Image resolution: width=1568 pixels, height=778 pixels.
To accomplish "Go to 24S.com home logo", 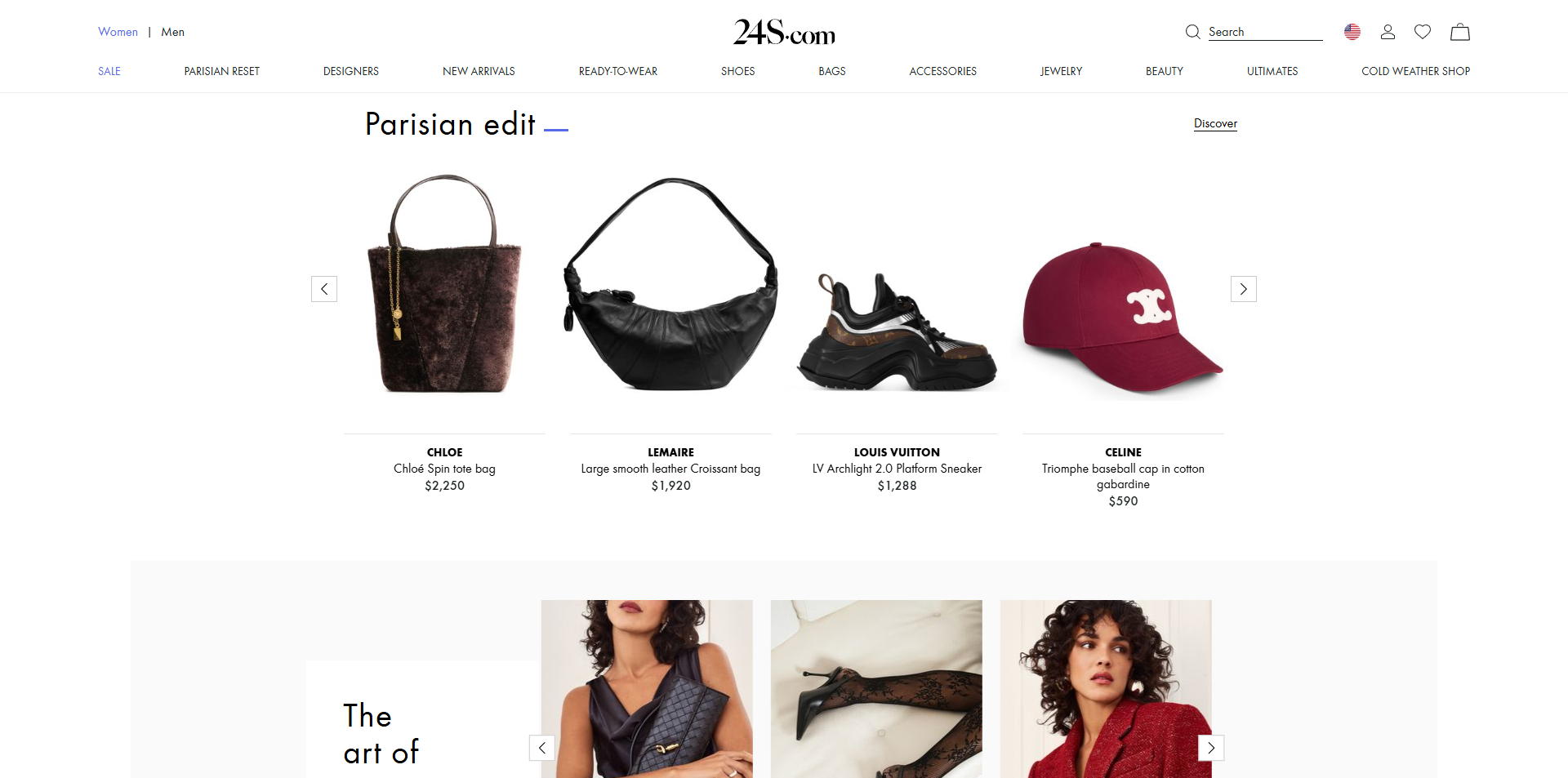I will [x=784, y=32].
